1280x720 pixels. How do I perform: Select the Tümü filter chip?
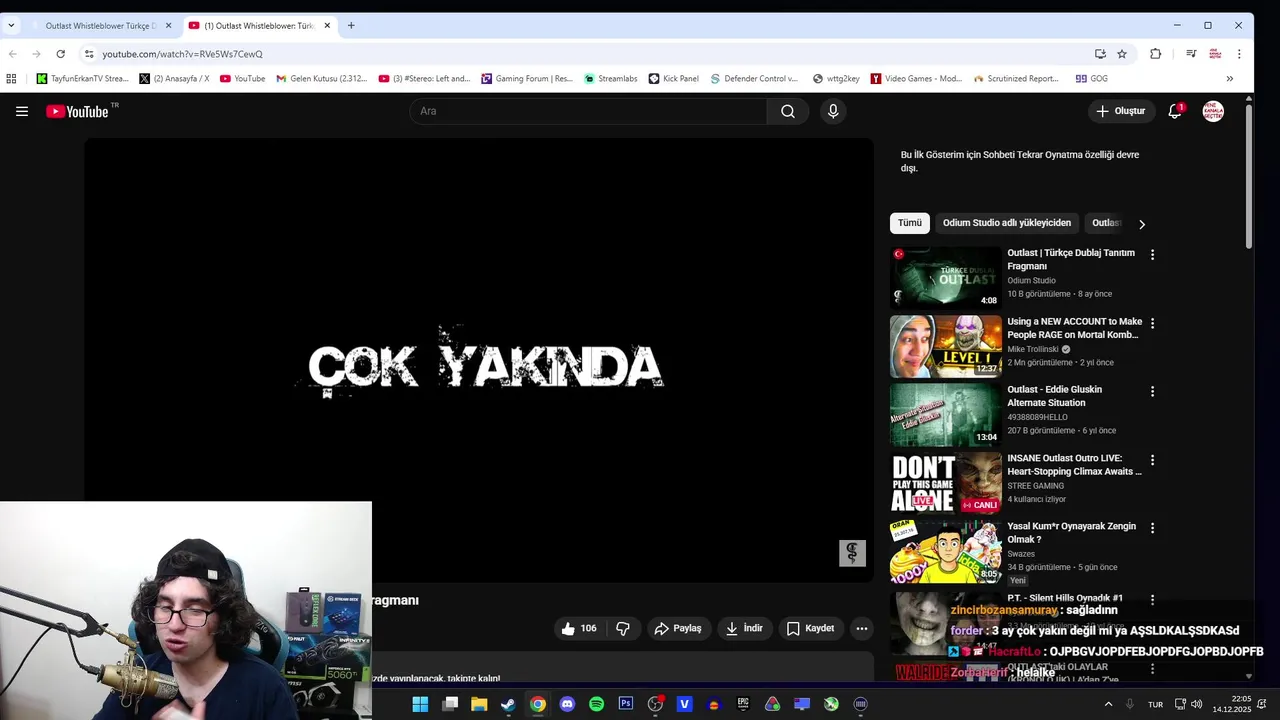tap(910, 223)
